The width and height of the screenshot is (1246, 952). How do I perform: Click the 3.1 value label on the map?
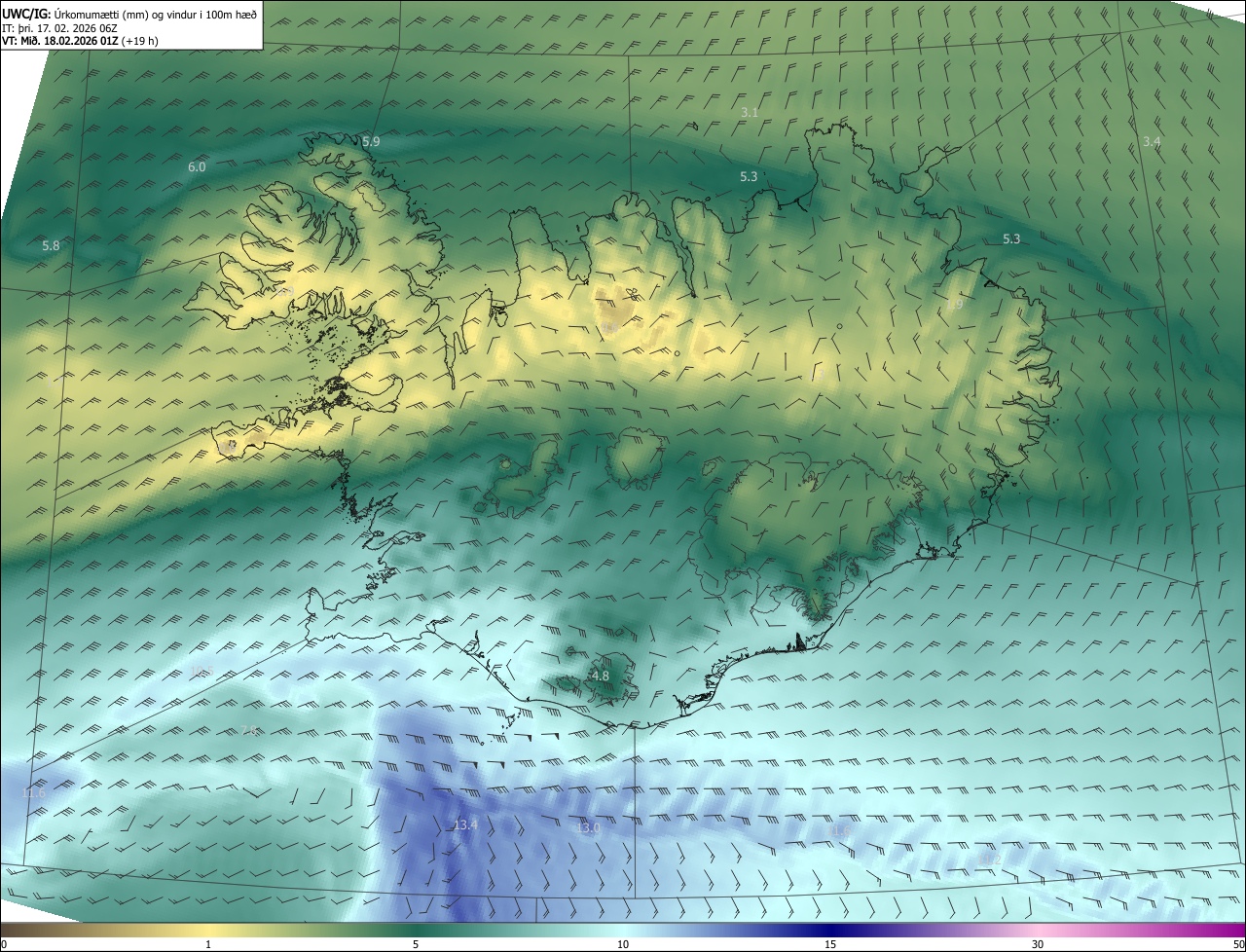tap(750, 113)
